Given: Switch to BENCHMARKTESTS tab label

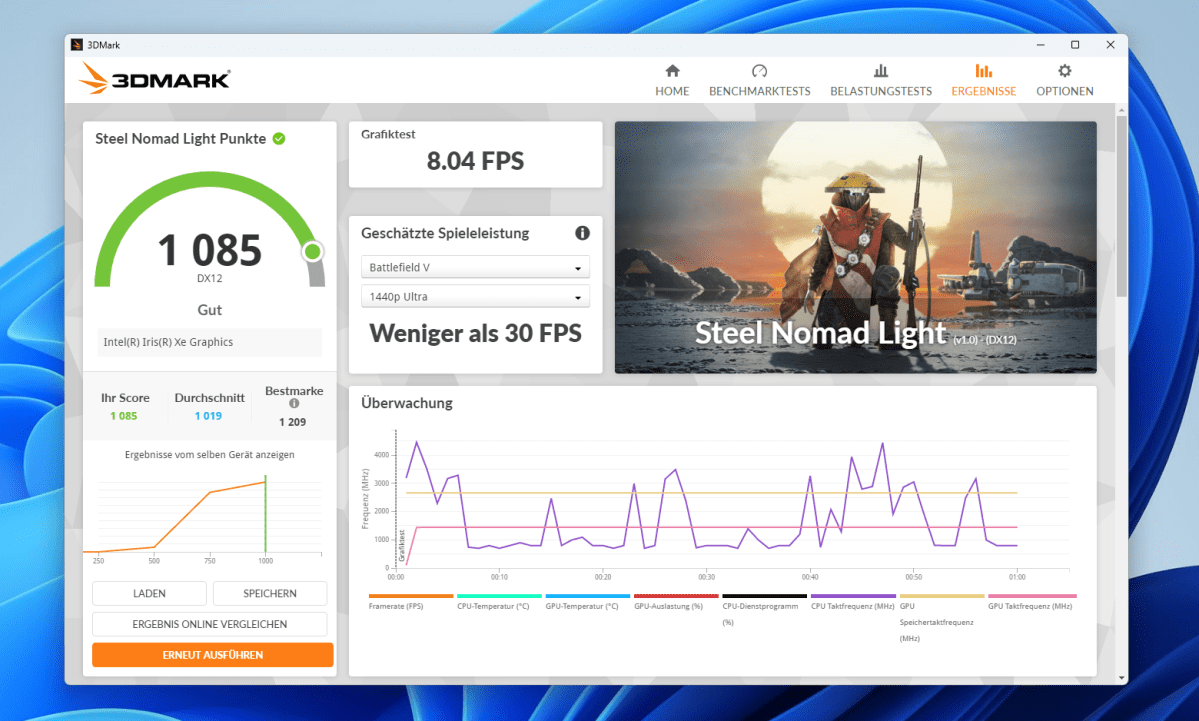Looking at the screenshot, I should click(759, 91).
